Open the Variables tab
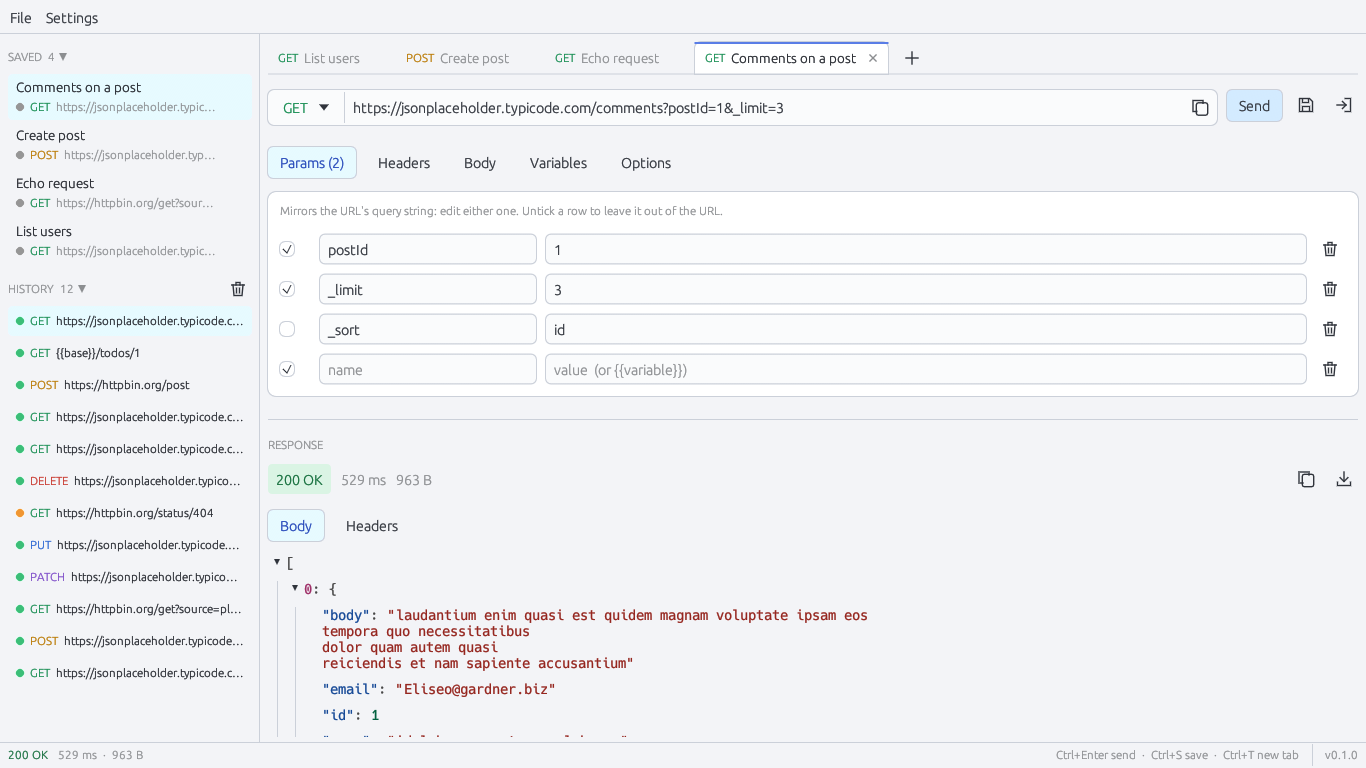Screen dimensions: 1366x768 point(558,163)
